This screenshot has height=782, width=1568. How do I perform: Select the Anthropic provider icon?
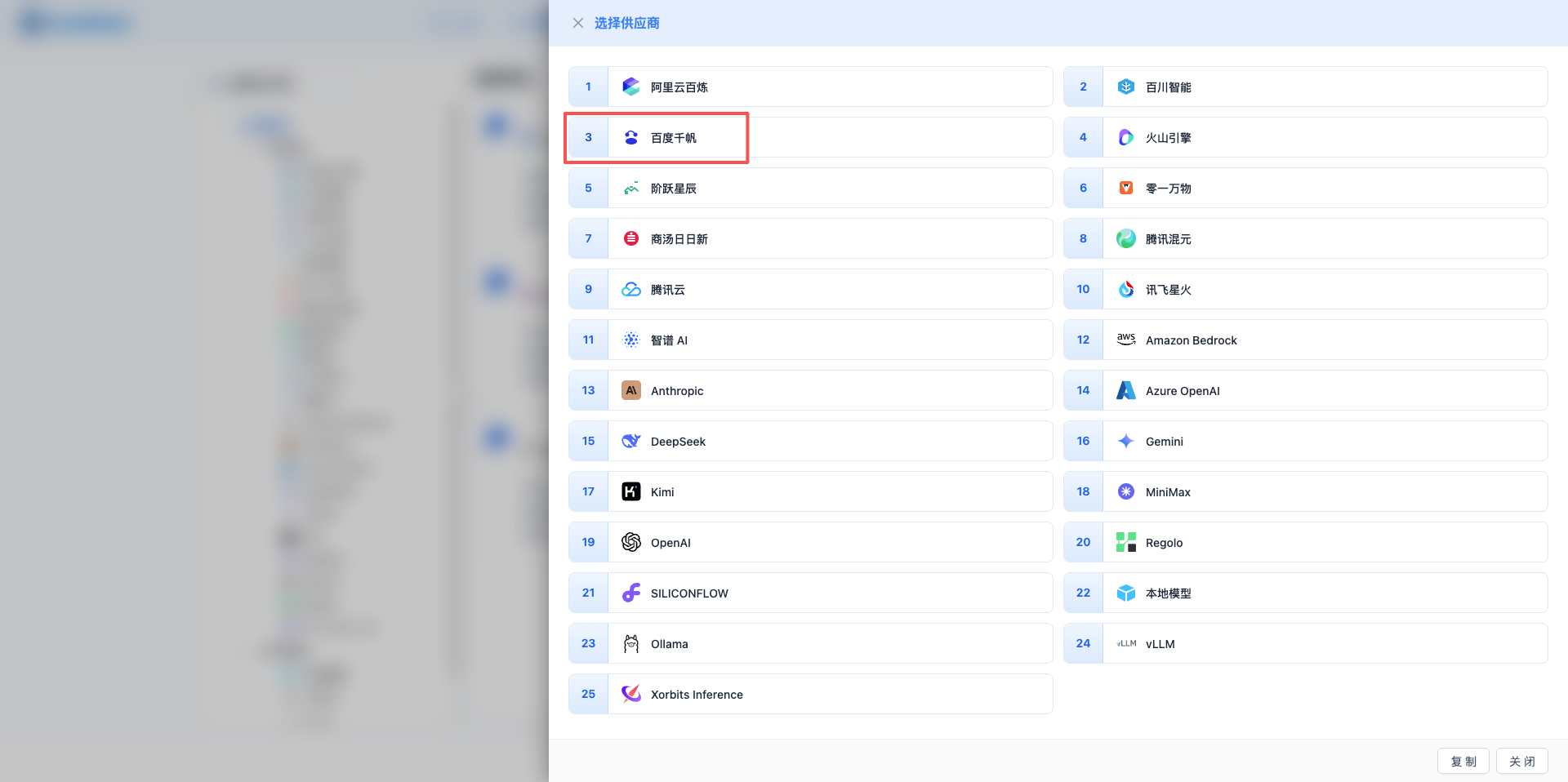pos(630,390)
